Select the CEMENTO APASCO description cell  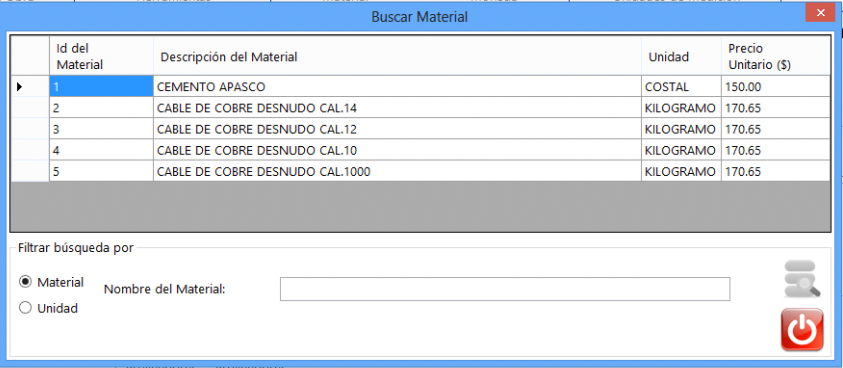point(397,87)
